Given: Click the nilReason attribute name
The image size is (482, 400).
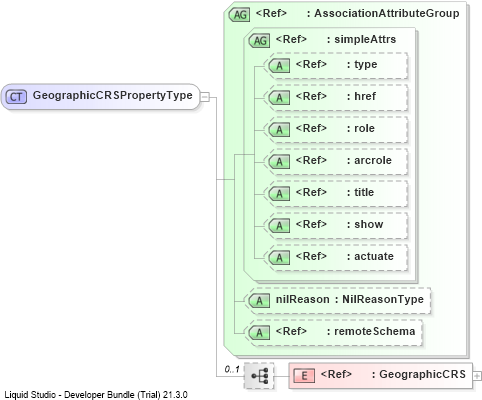Looking at the screenshot, I should point(303,299).
